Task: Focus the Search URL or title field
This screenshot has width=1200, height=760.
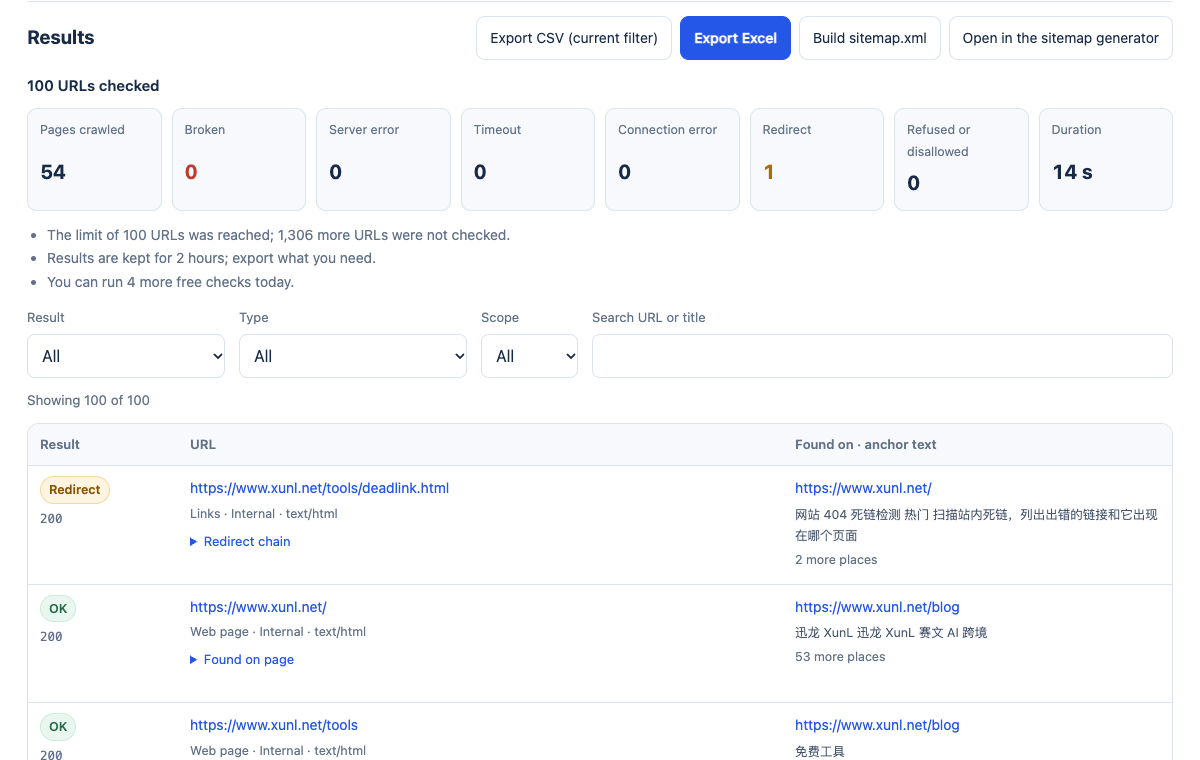Action: tap(882, 356)
